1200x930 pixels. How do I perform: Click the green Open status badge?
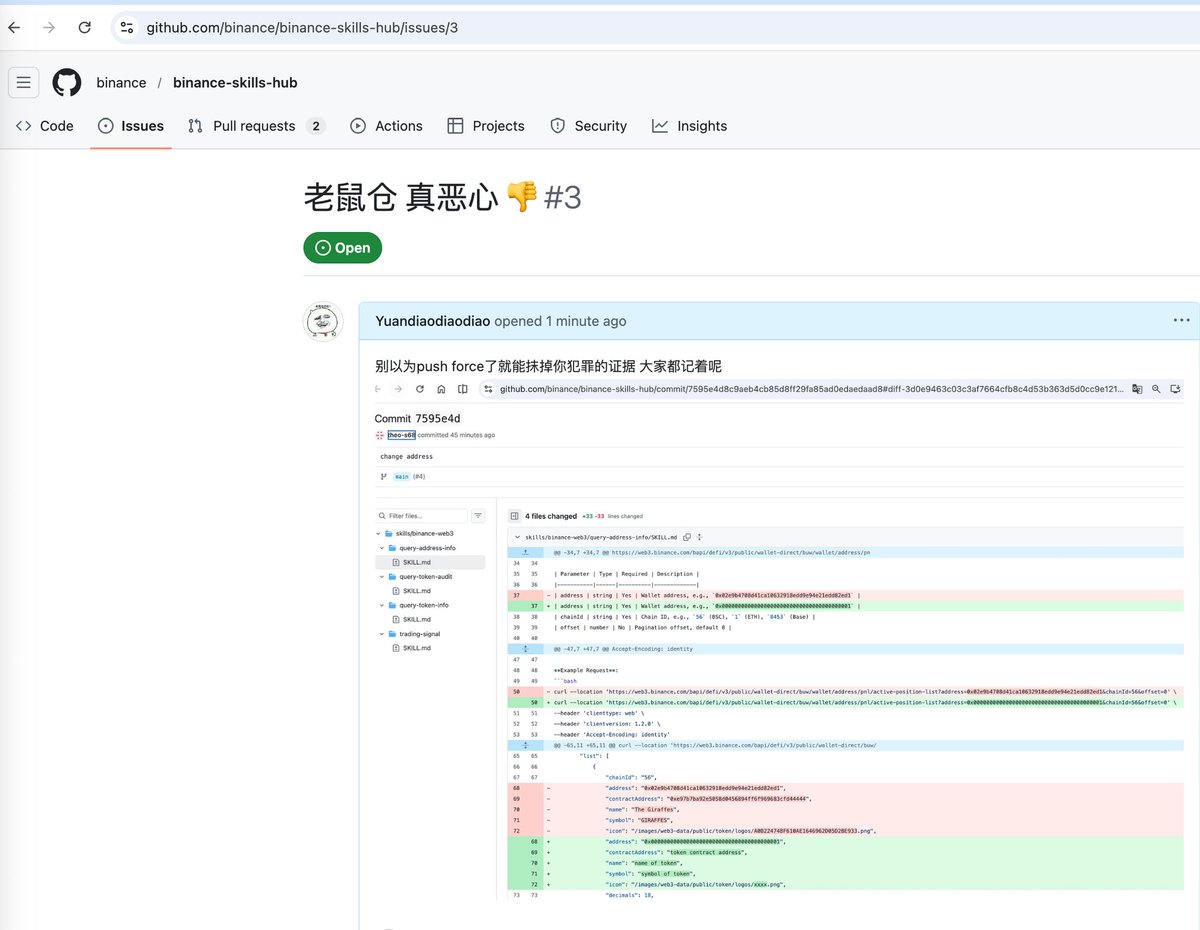tap(343, 248)
